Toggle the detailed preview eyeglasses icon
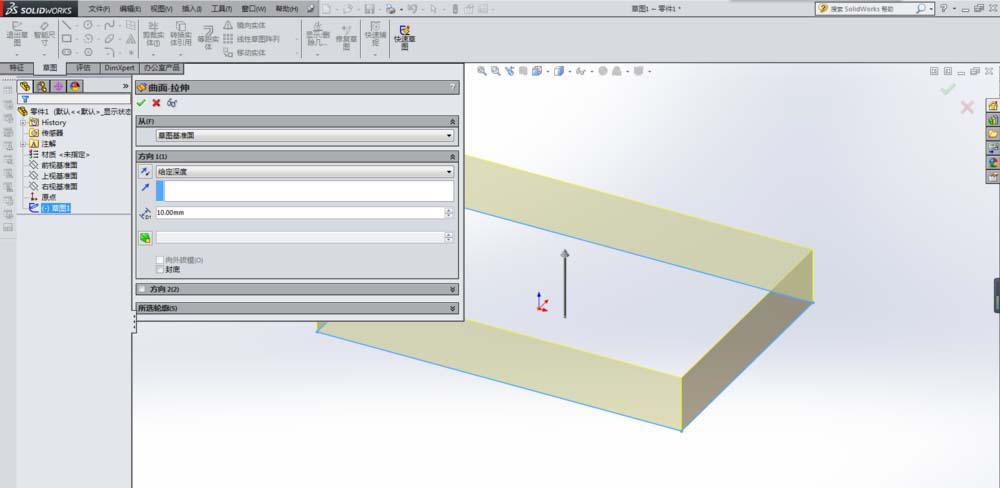The height and width of the screenshot is (488, 1000). 172,103
